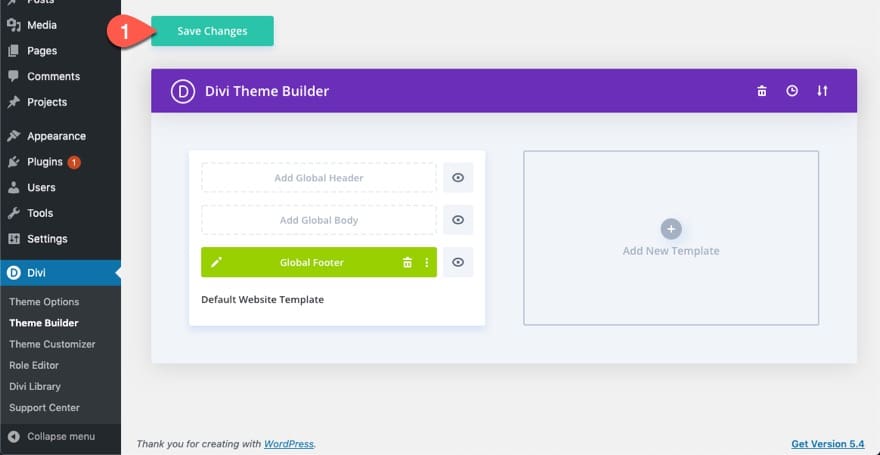Image resolution: width=880 pixels, height=455 pixels.
Task: Edit Global Footer with pencil icon
Action: point(217,262)
